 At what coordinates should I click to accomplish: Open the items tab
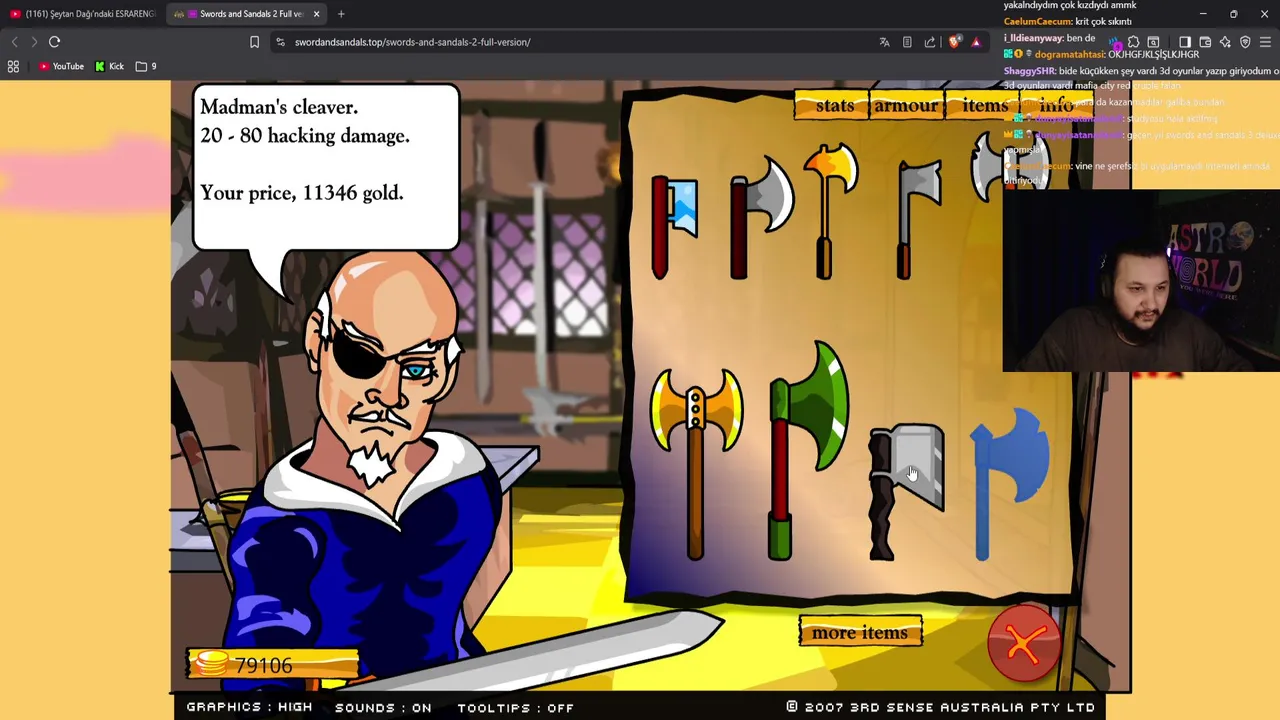(x=985, y=105)
